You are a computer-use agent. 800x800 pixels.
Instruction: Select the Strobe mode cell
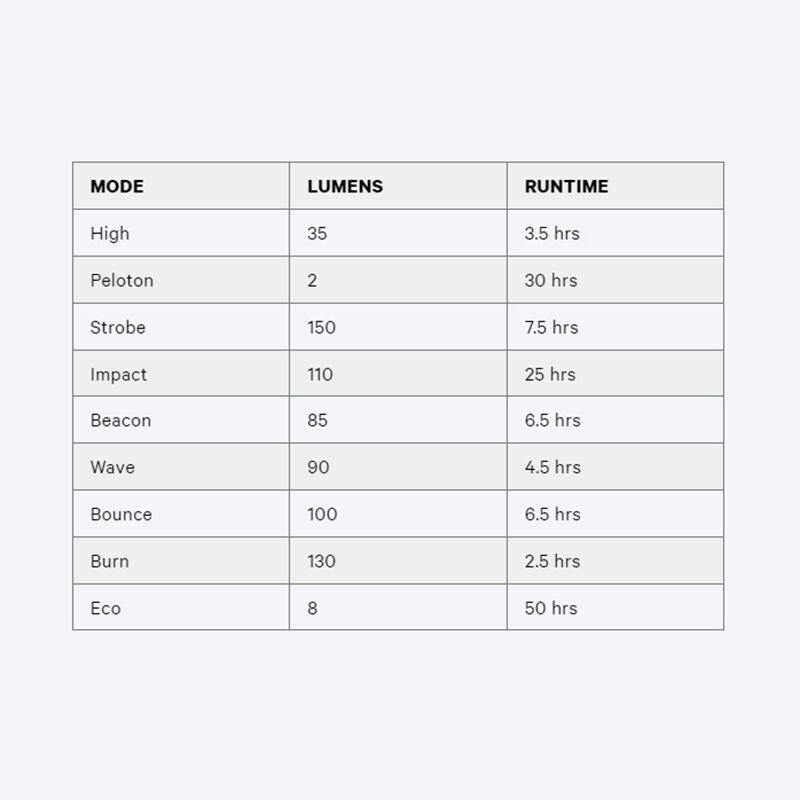coord(181,327)
